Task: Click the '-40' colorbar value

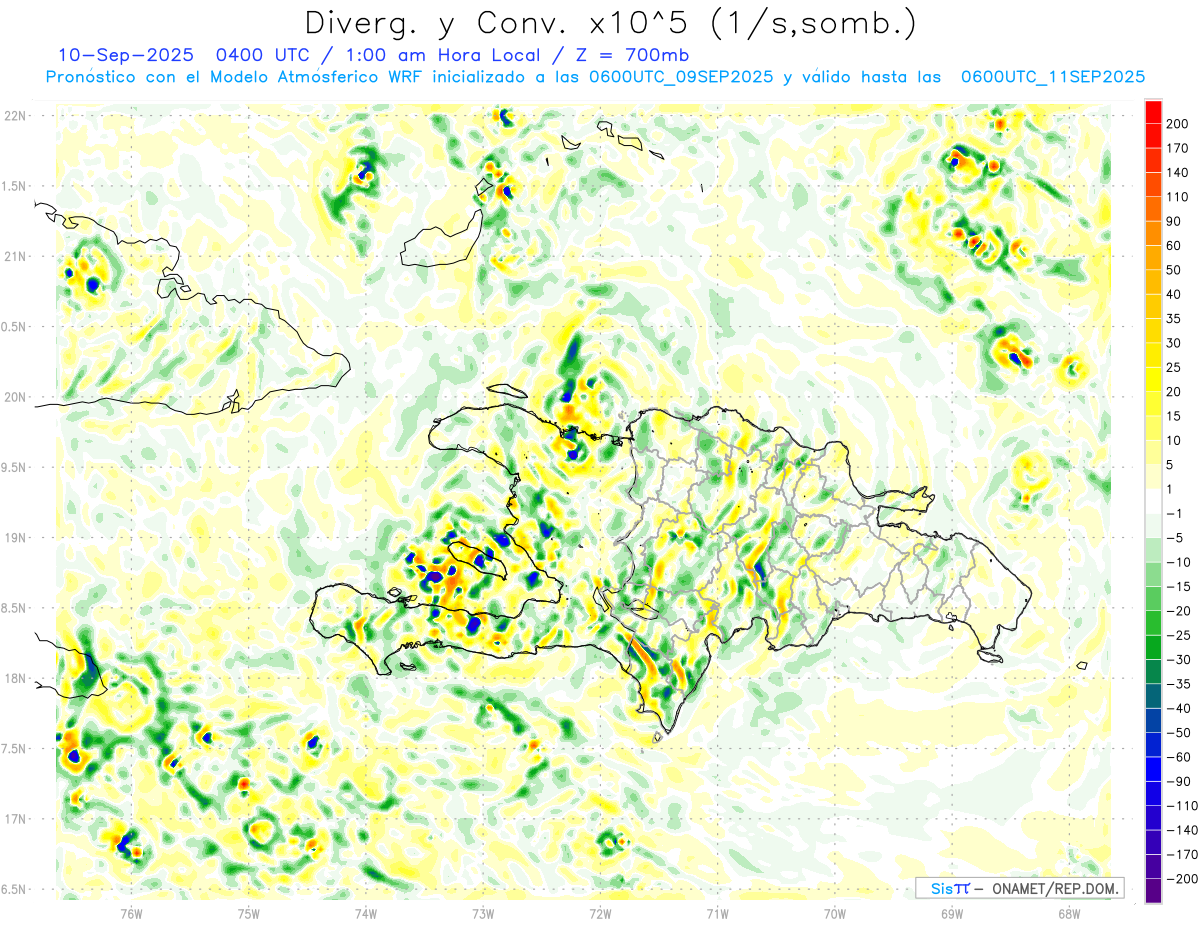Action: (1178, 709)
